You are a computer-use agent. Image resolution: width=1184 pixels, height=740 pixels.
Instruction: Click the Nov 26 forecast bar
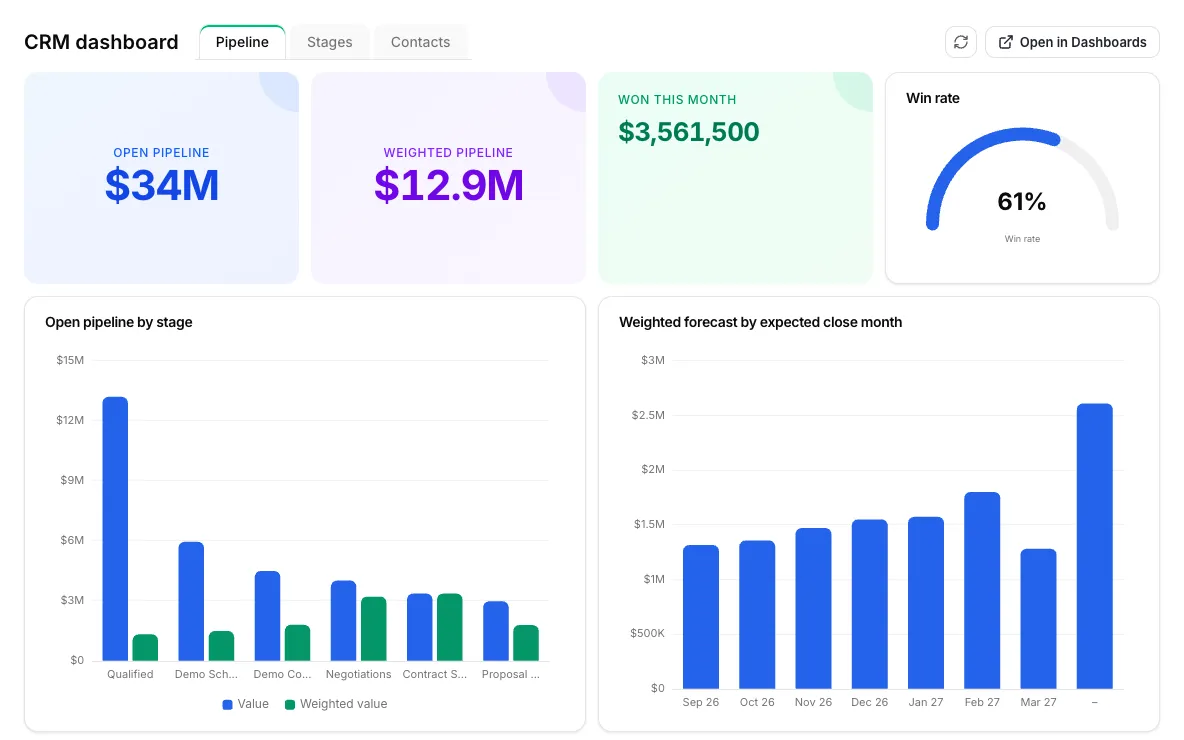pos(813,609)
